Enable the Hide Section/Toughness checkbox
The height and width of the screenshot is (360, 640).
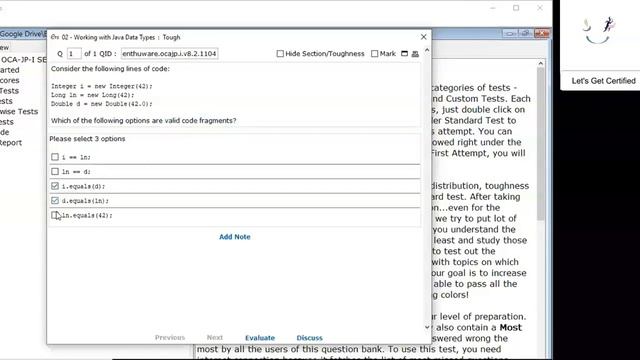coord(280,53)
